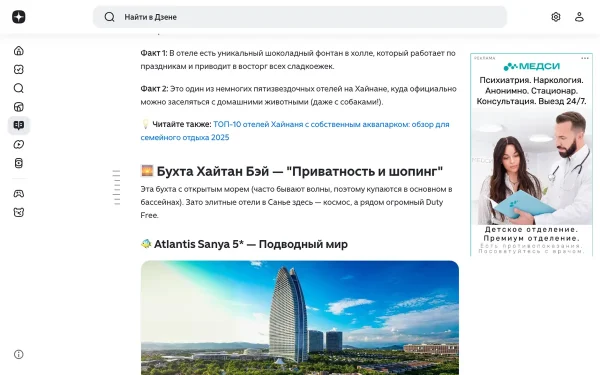Open sidebar search icon

[x=18, y=88]
